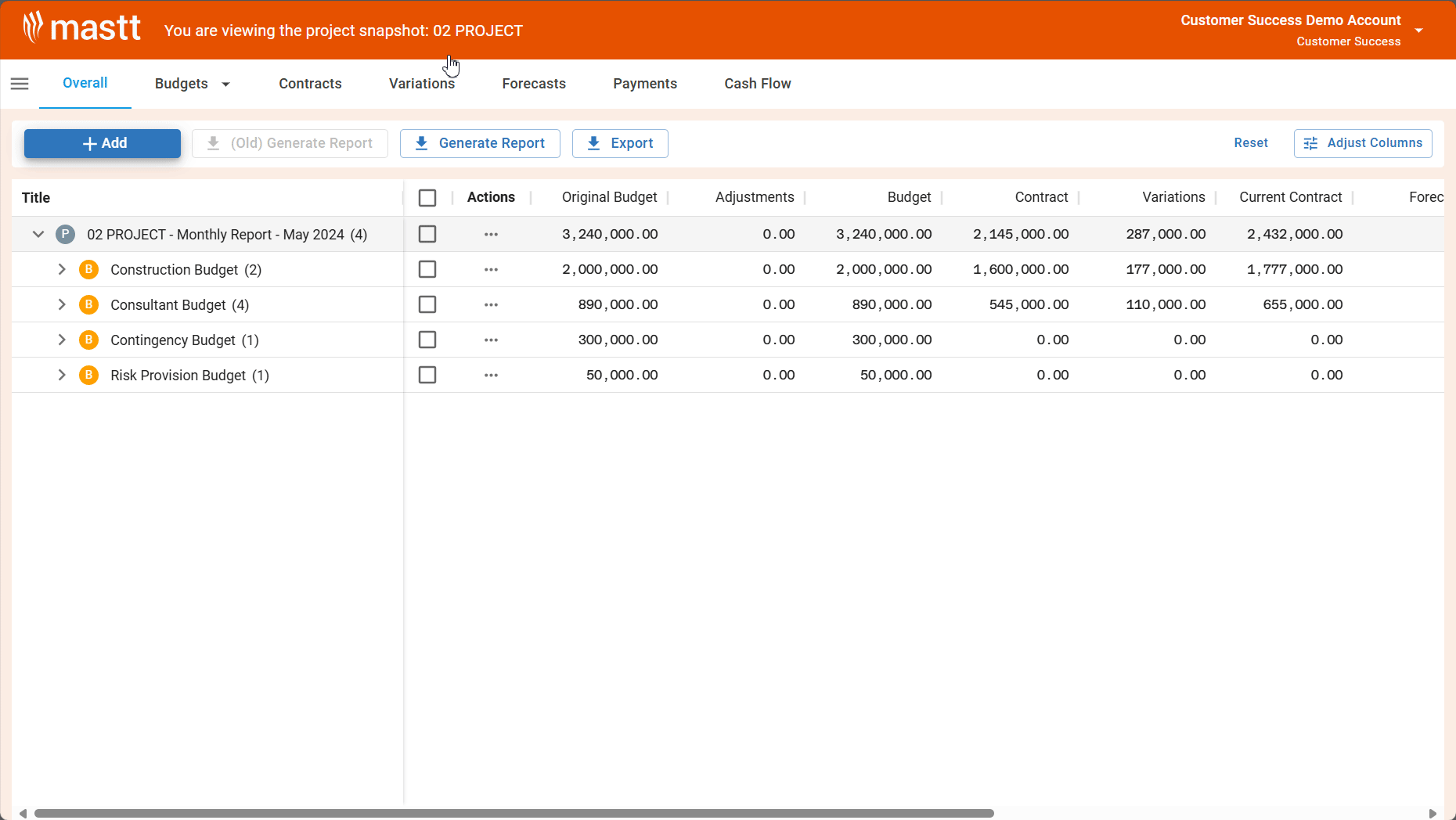Open the Budgets dropdown menu

point(192,84)
